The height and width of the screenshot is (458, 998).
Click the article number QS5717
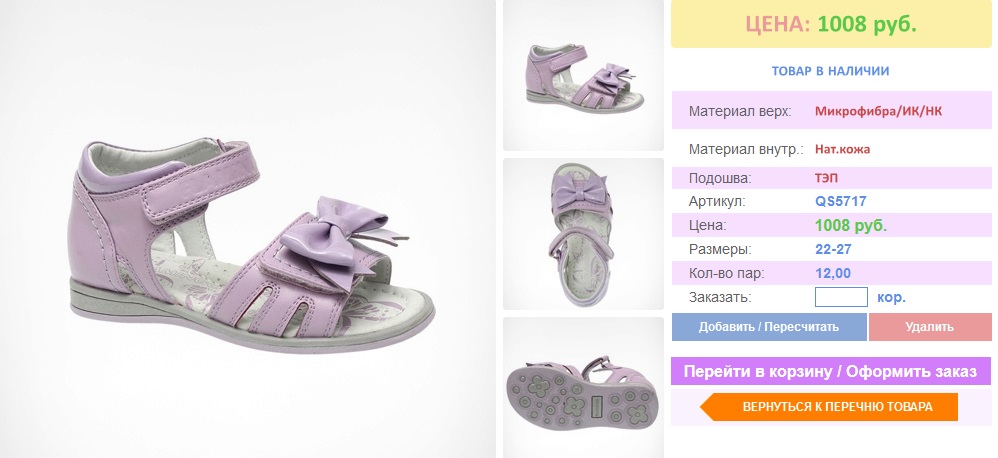point(841,202)
